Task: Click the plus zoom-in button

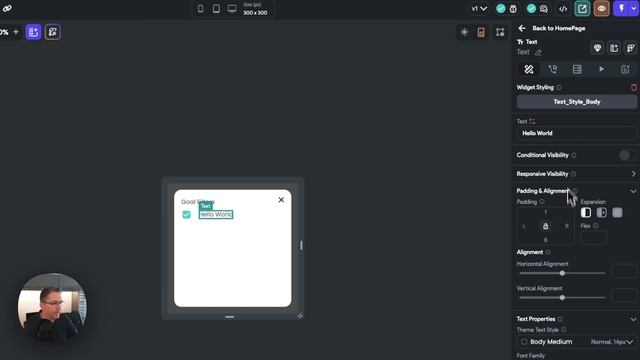Action: (16, 32)
